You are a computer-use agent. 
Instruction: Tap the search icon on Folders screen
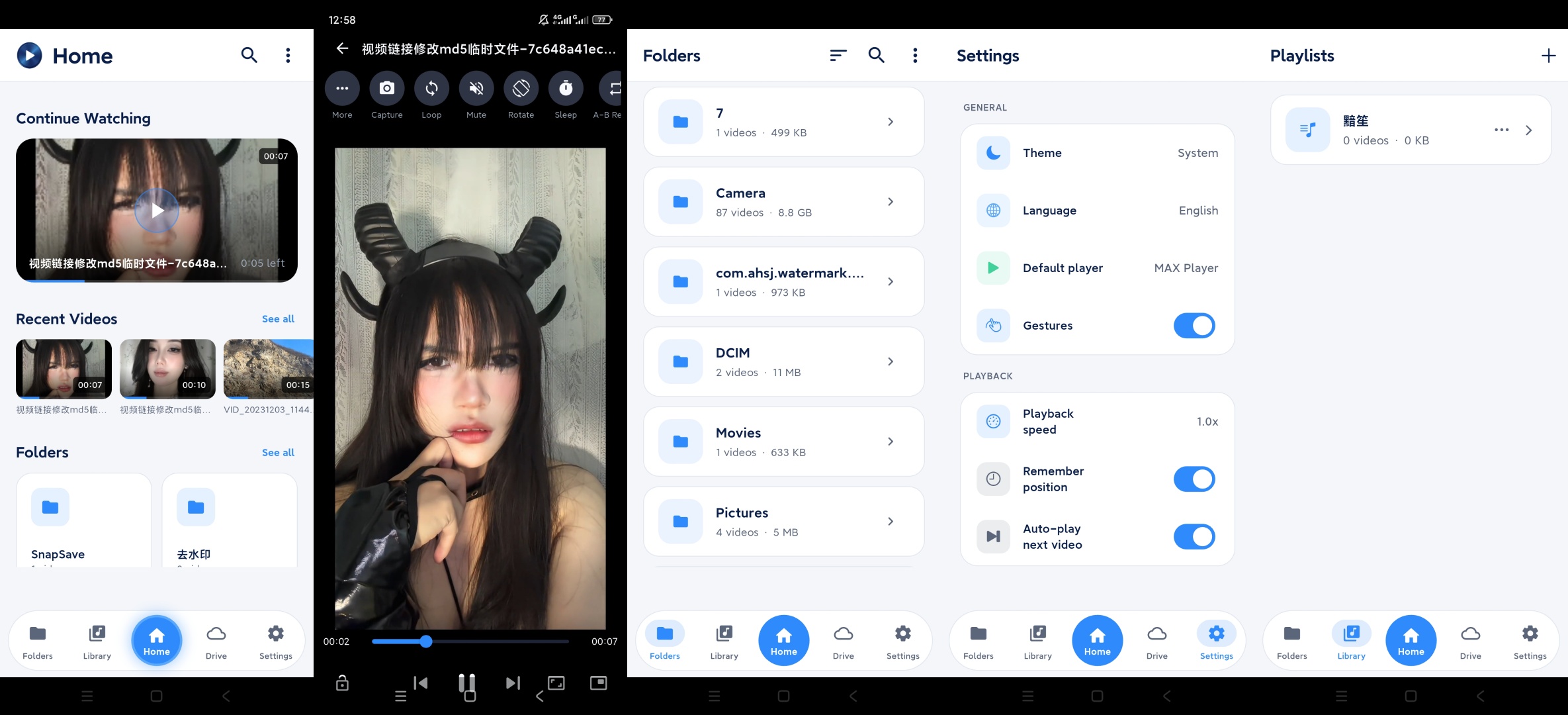click(876, 55)
